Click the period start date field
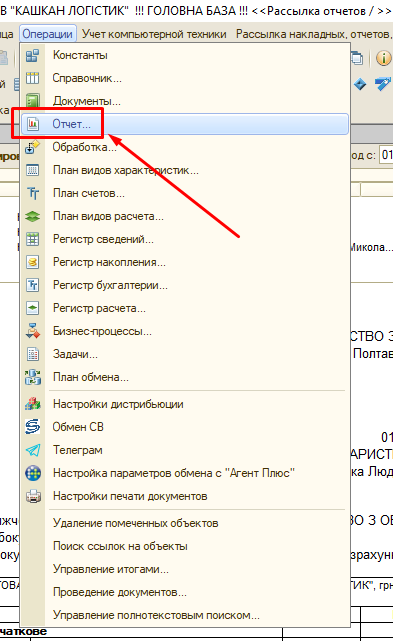The image size is (393, 641). click(x=386, y=155)
